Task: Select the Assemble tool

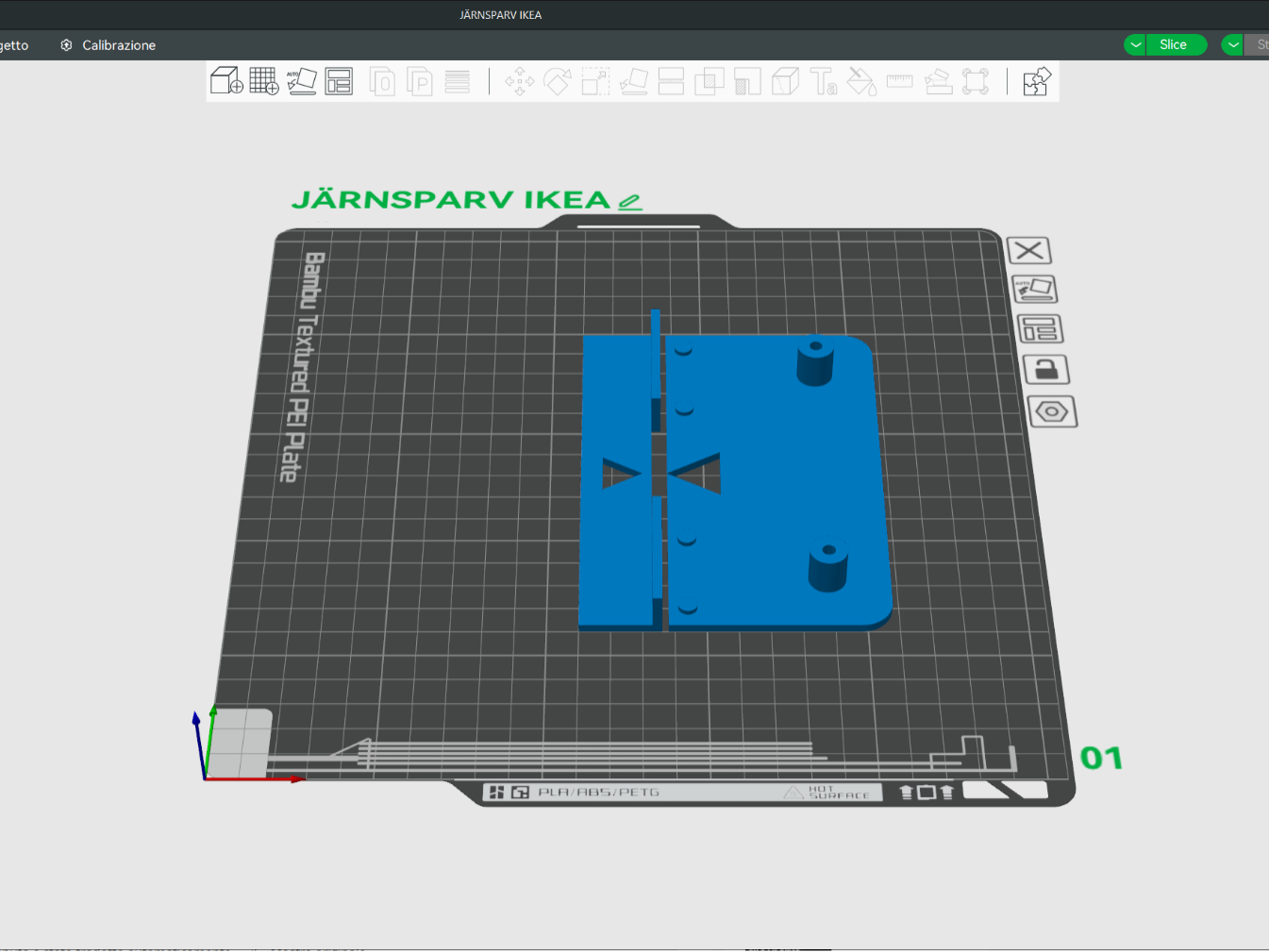Action: 938,81
